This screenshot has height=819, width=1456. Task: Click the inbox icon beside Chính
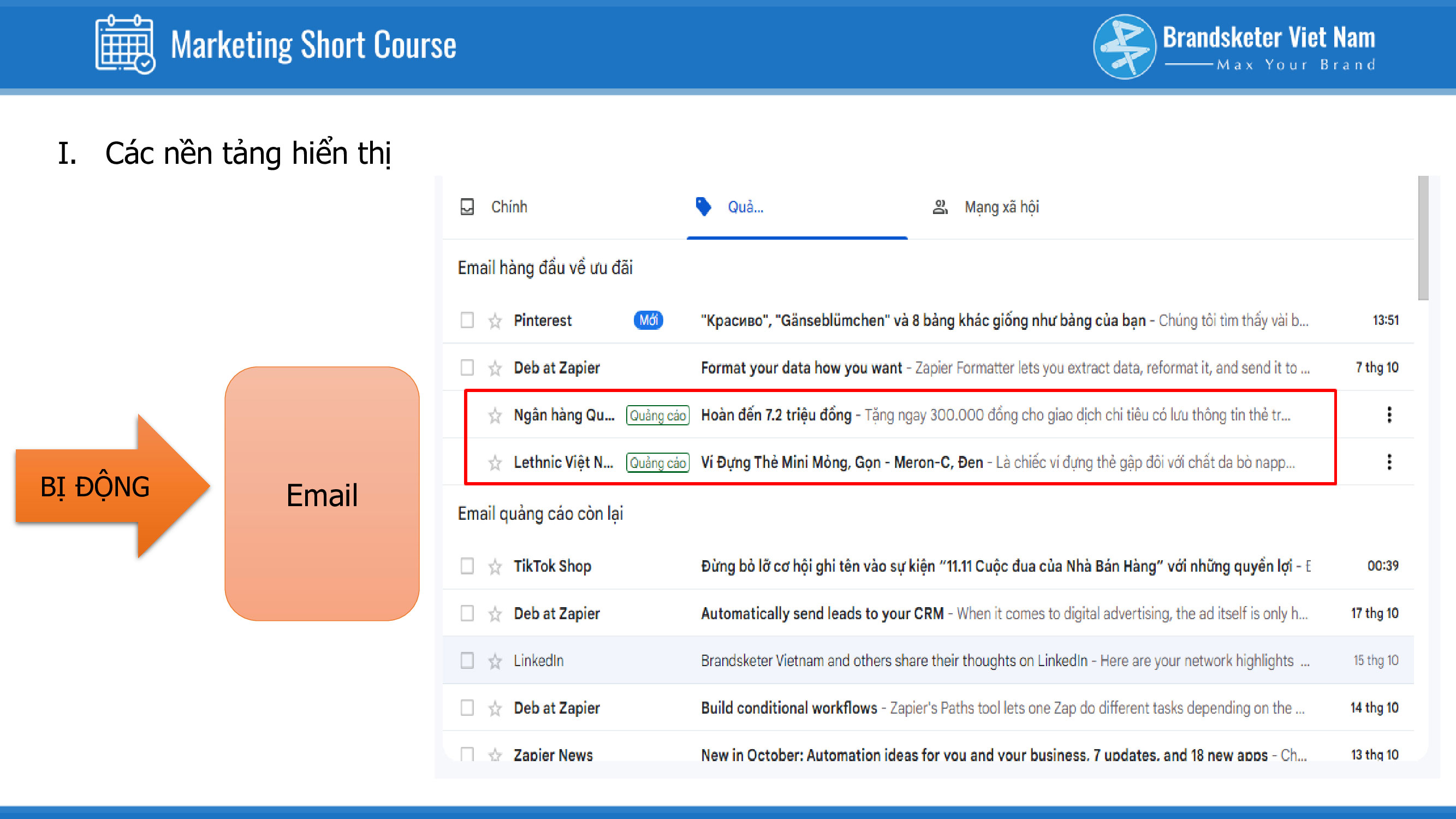(467, 207)
